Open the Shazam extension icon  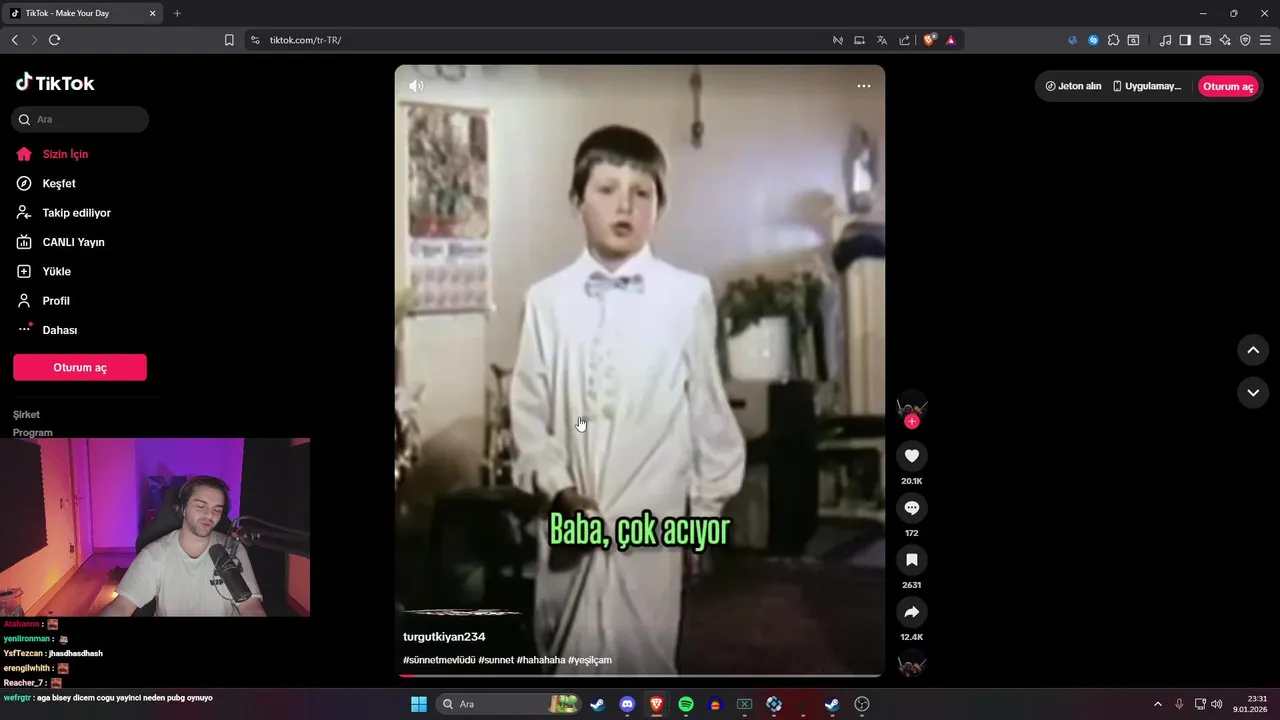(1093, 40)
